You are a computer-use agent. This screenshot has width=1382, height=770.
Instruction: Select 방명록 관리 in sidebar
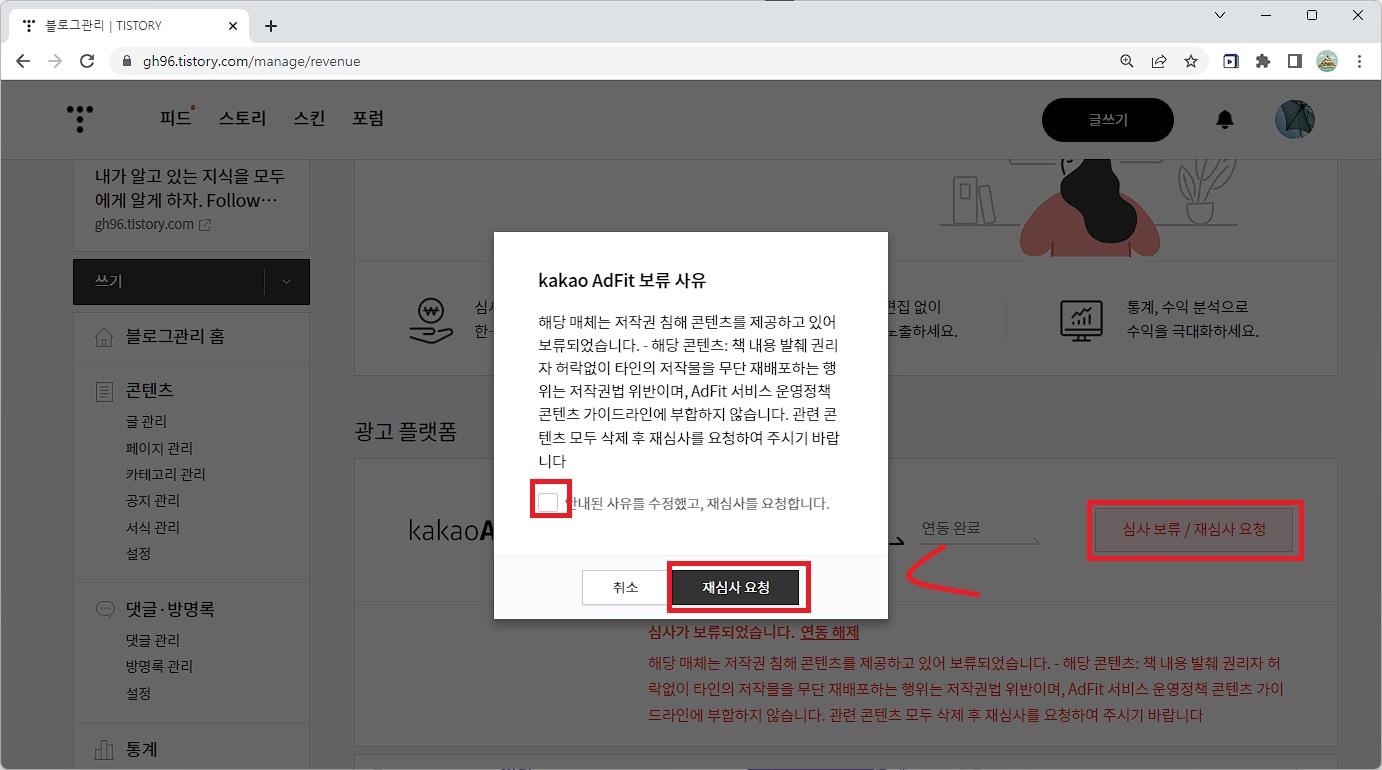159,667
